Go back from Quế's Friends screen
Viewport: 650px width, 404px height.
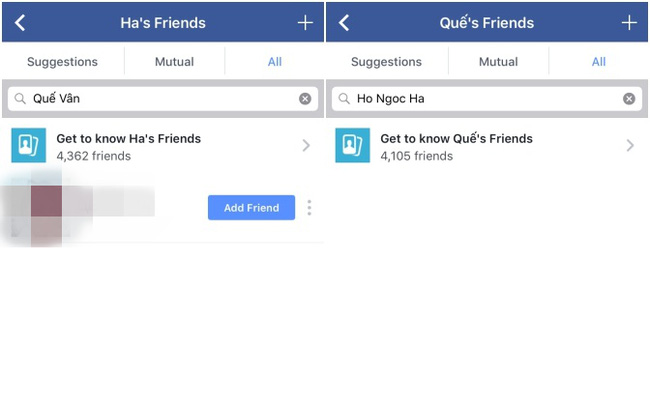point(344,23)
